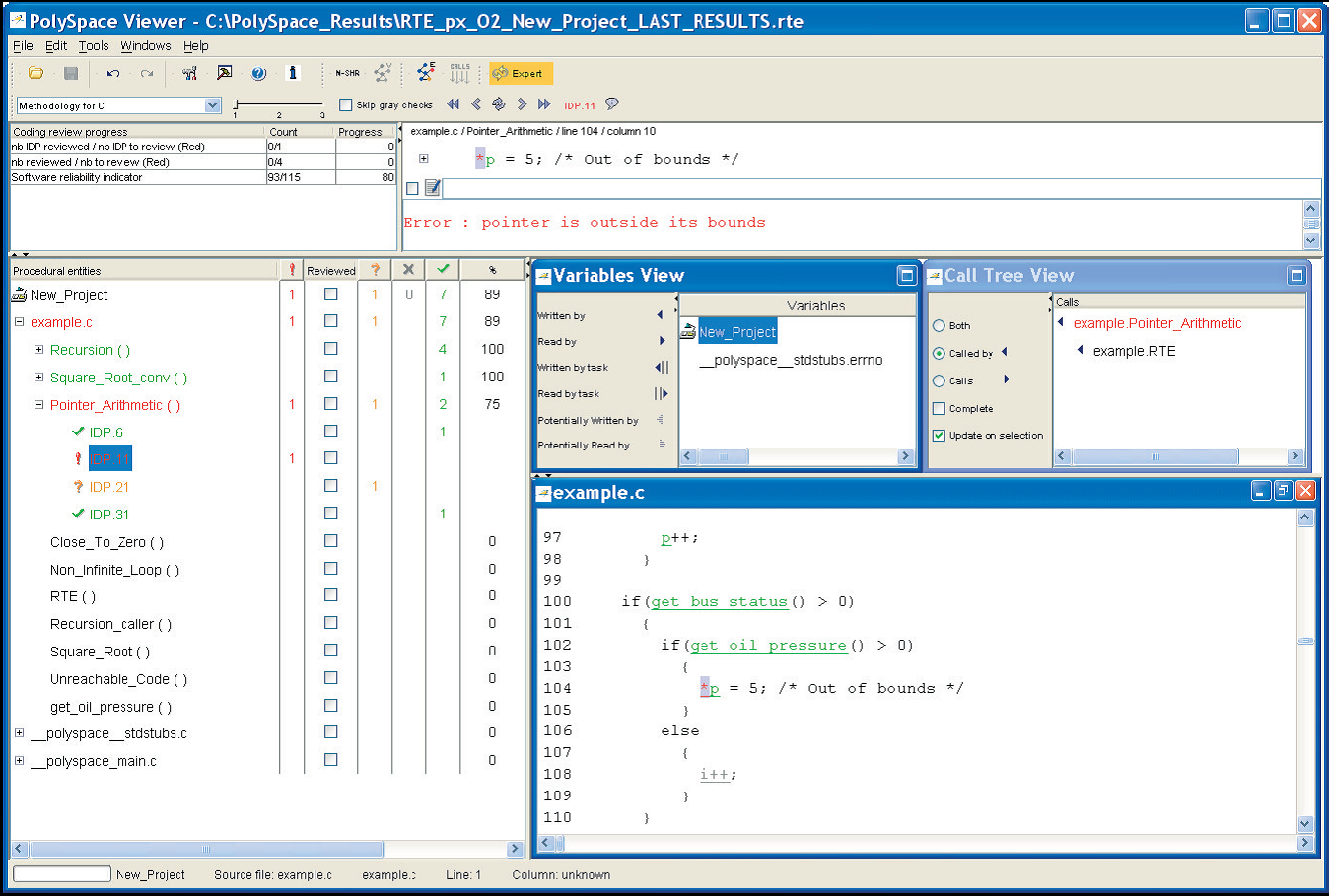Check Reviewed box for the Pointer_Arithmetic row

pos(331,404)
